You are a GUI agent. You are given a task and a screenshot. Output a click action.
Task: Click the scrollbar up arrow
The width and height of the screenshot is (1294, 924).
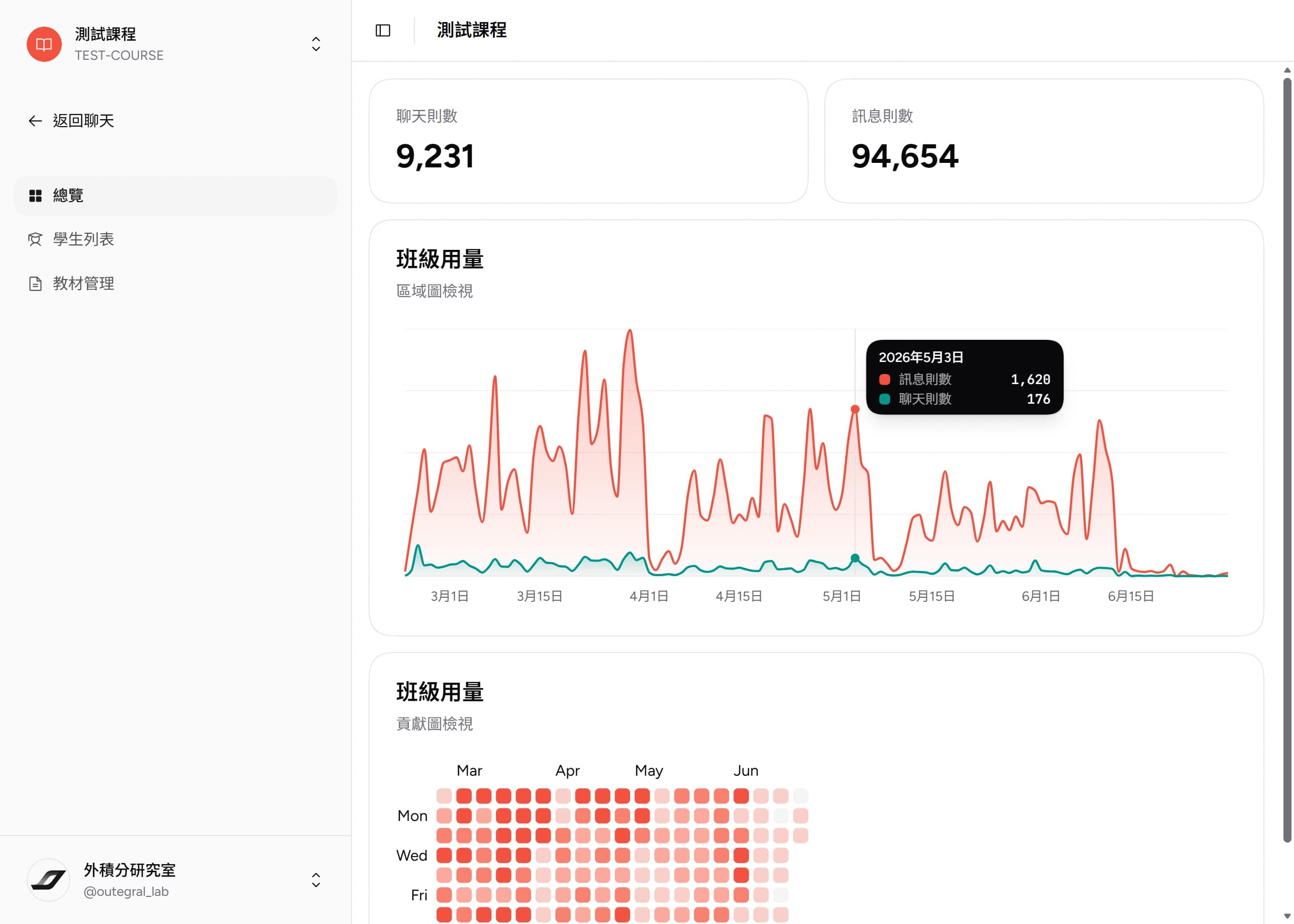1287,70
